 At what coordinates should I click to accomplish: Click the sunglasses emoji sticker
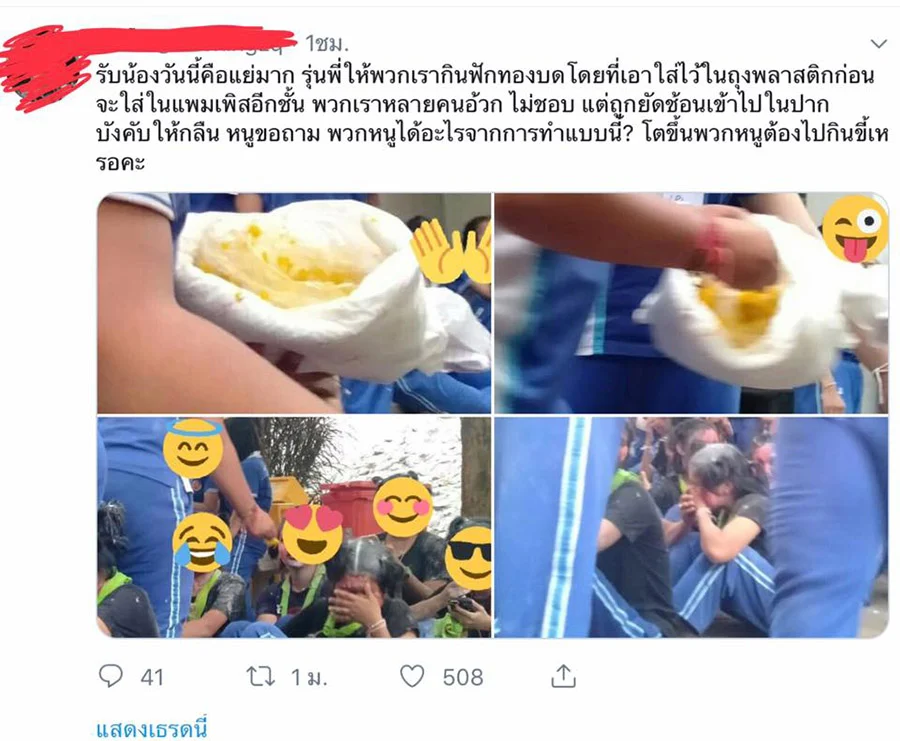(468, 558)
